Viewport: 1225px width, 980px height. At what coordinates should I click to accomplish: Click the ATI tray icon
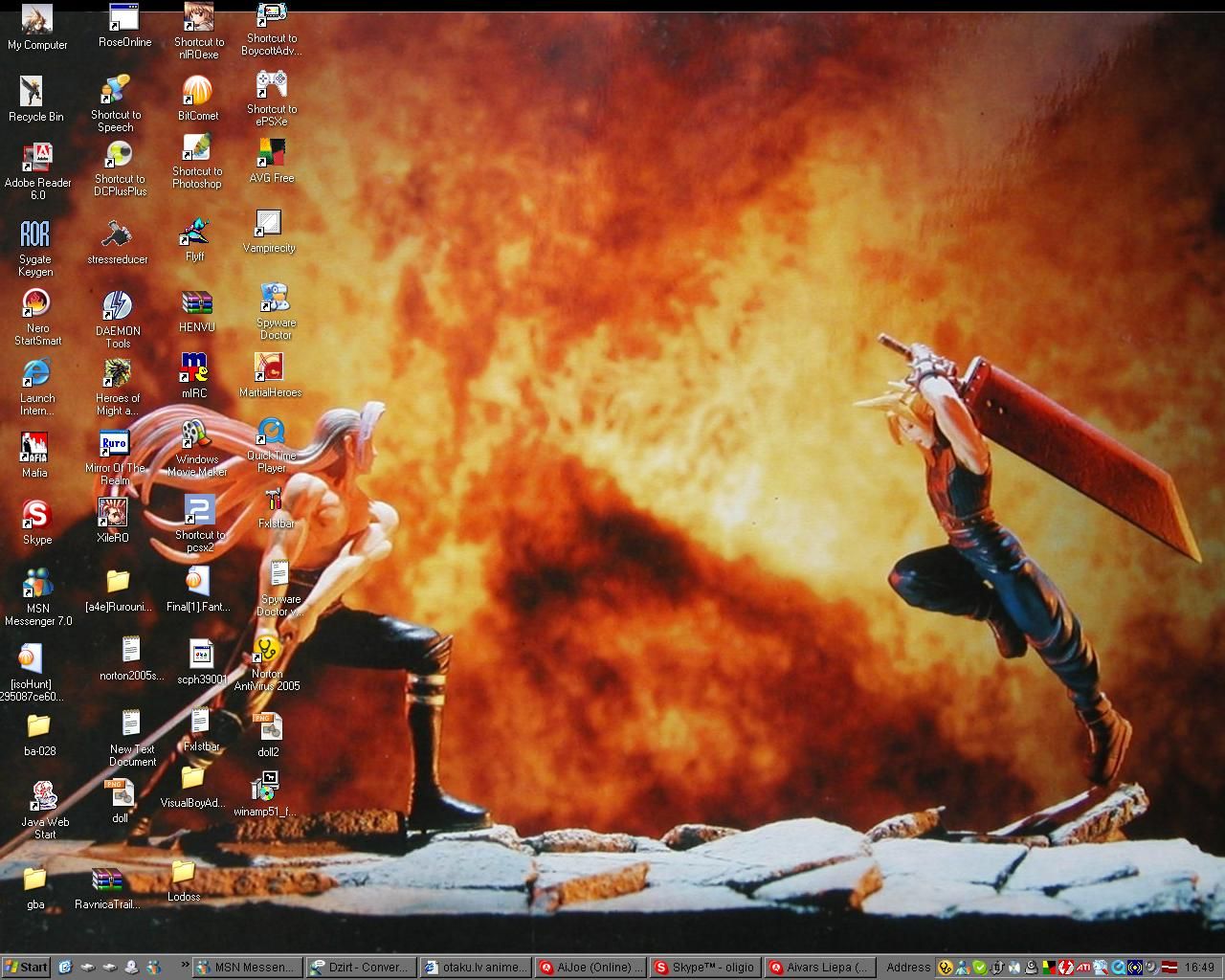pyautogui.click(x=1083, y=968)
